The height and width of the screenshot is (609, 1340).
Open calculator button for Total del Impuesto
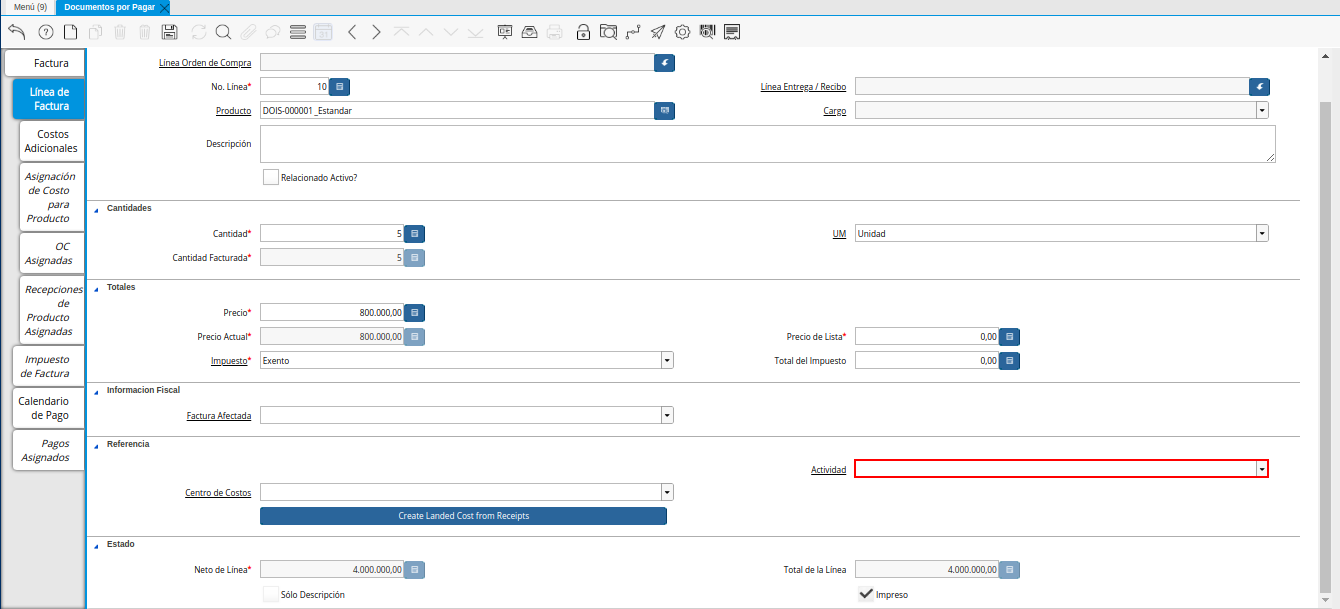point(1009,361)
